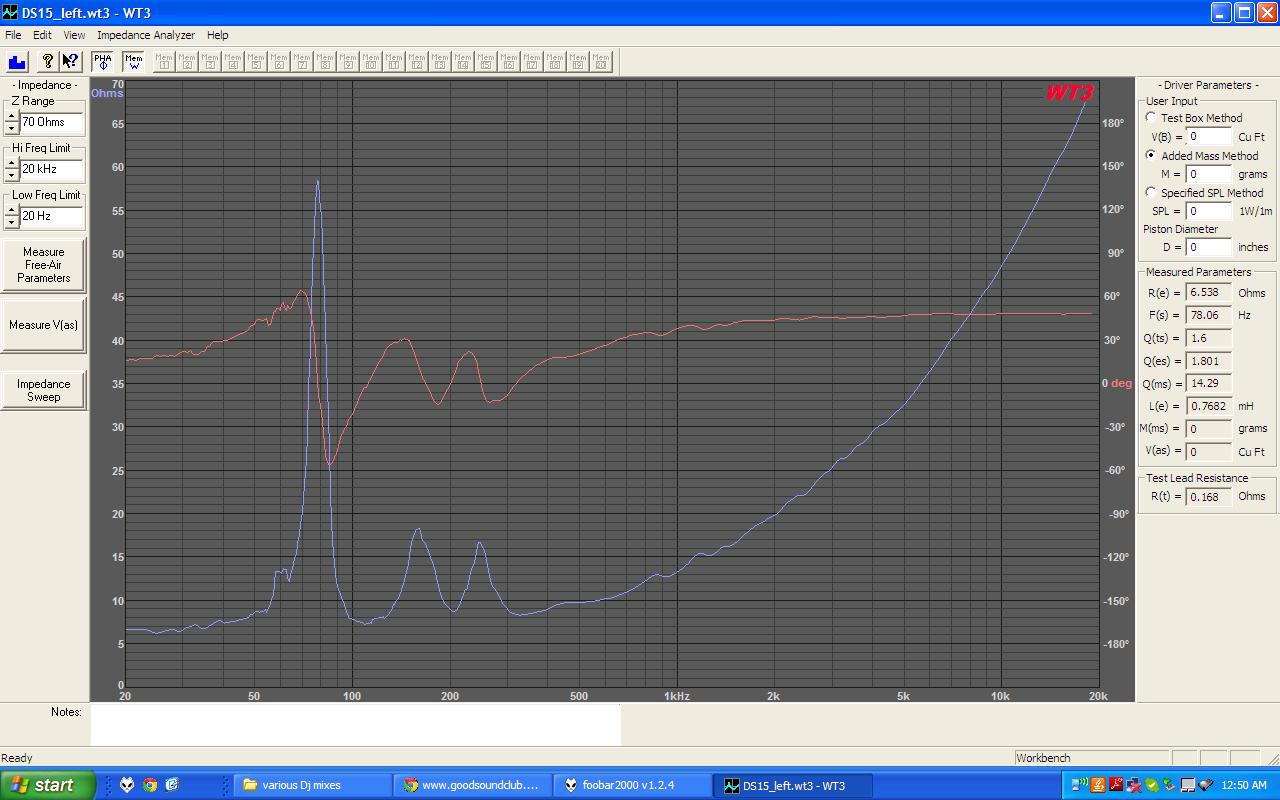Select the Mem 20 memory slot icon
Image resolution: width=1280 pixels, height=800 pixels.
pos(601,61)
